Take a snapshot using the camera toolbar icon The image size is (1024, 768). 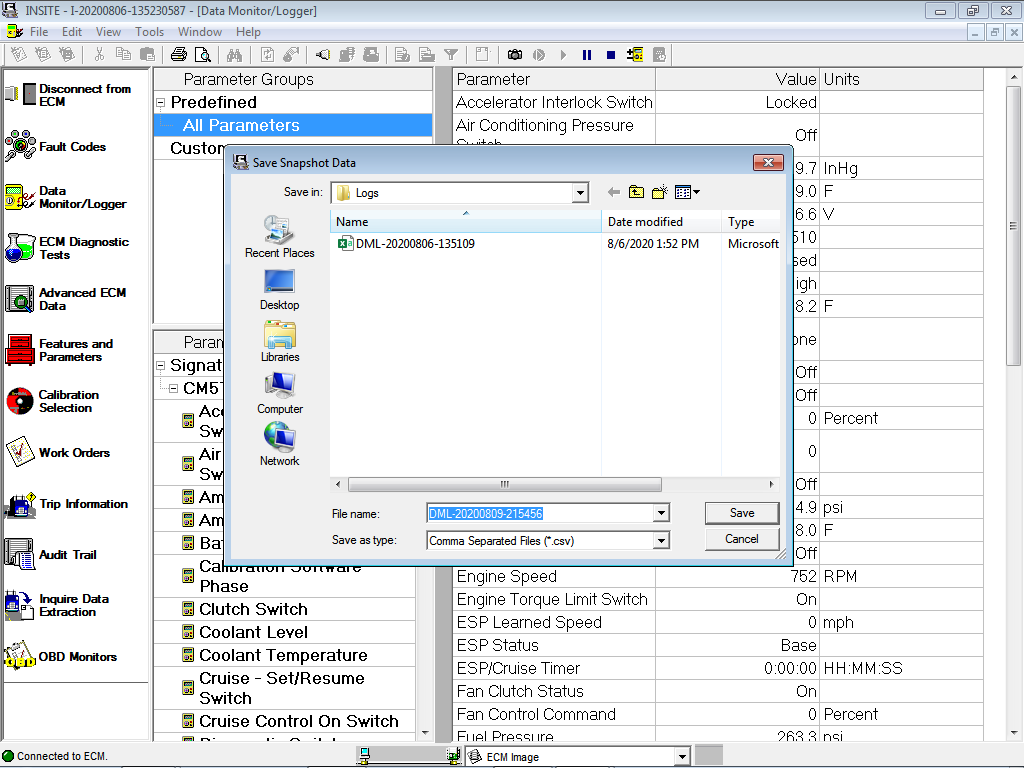(514, 55)
